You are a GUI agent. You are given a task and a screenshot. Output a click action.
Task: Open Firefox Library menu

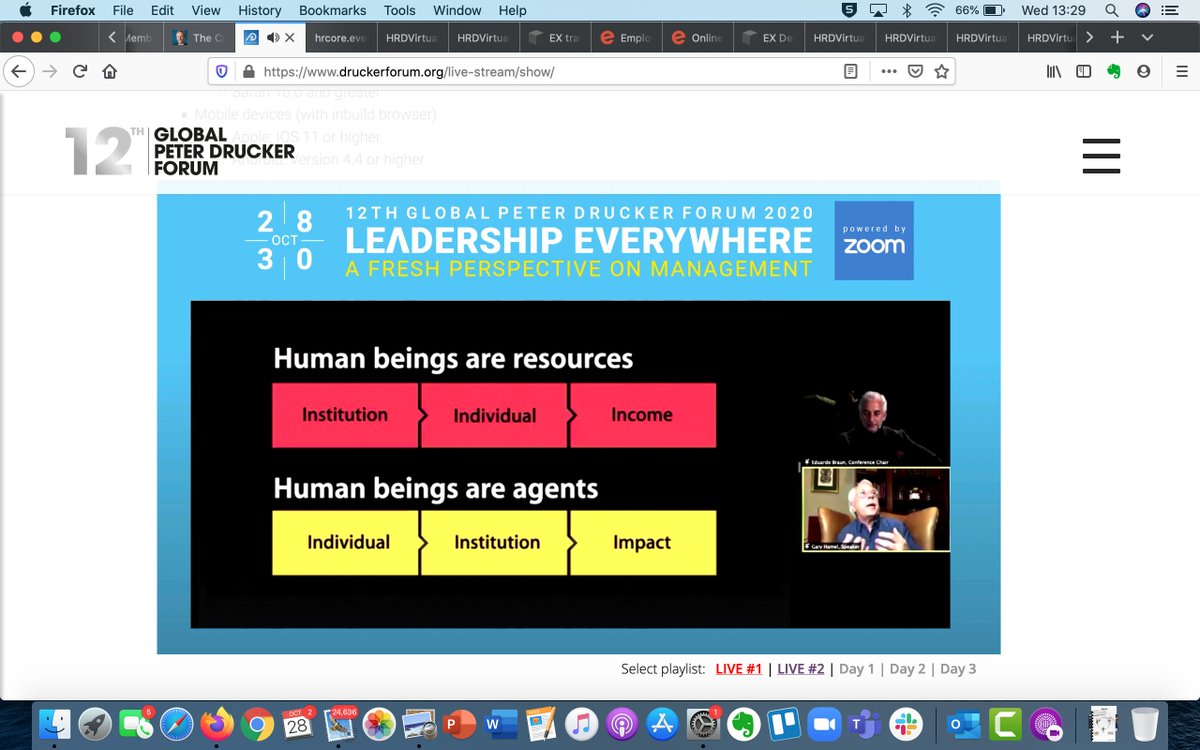coord(1054,72)
